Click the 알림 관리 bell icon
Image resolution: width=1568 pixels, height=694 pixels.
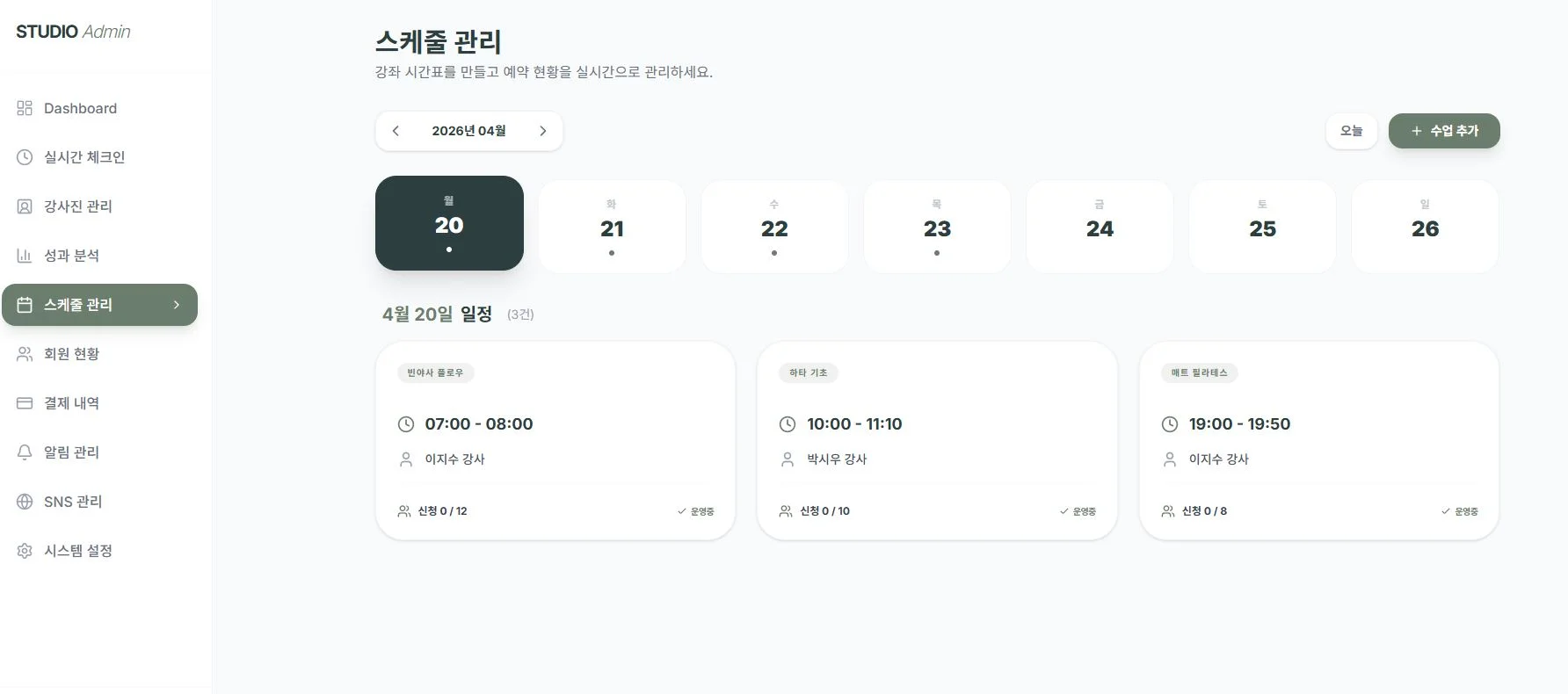click(x=24, y=452)
